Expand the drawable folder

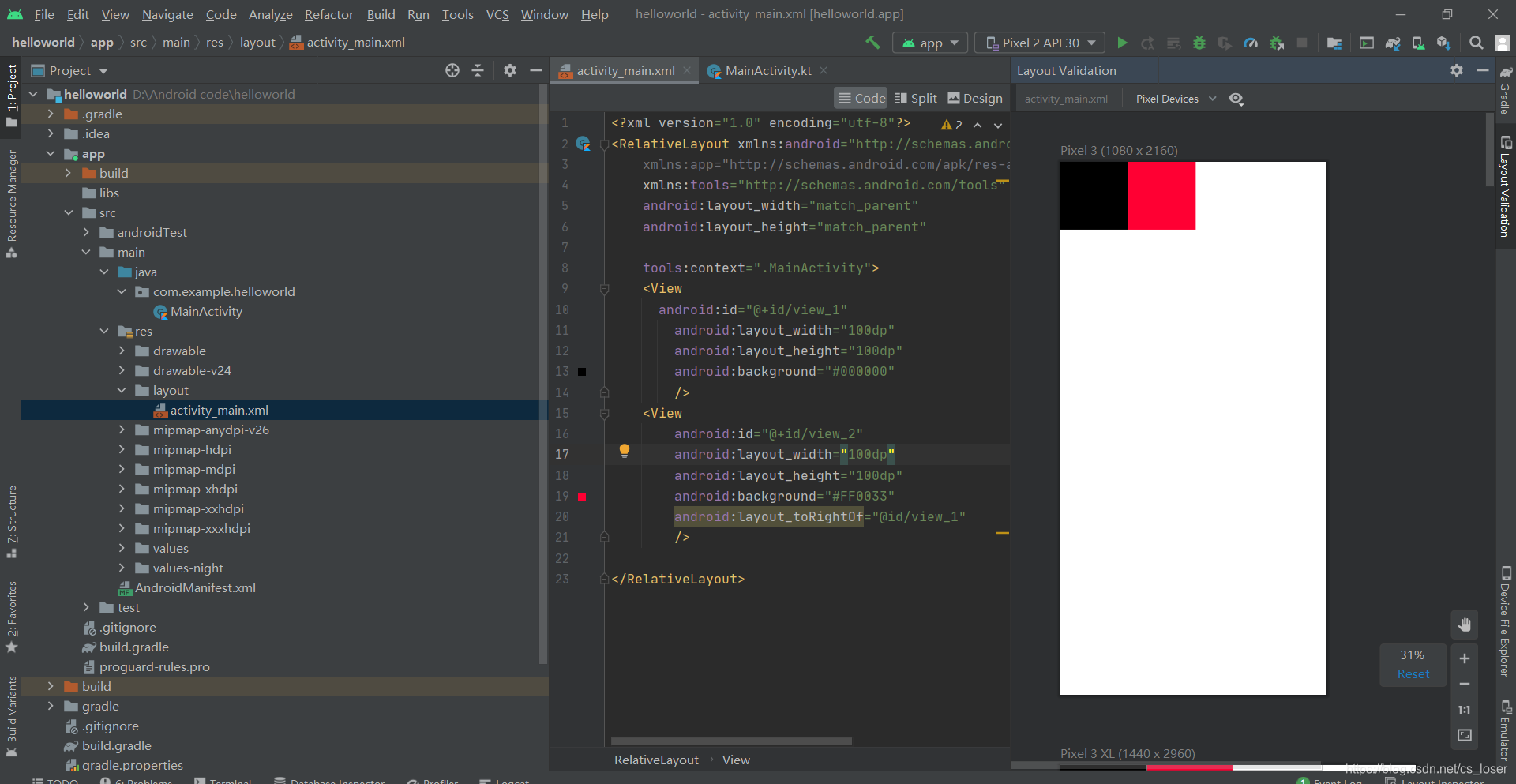[122, 351]
